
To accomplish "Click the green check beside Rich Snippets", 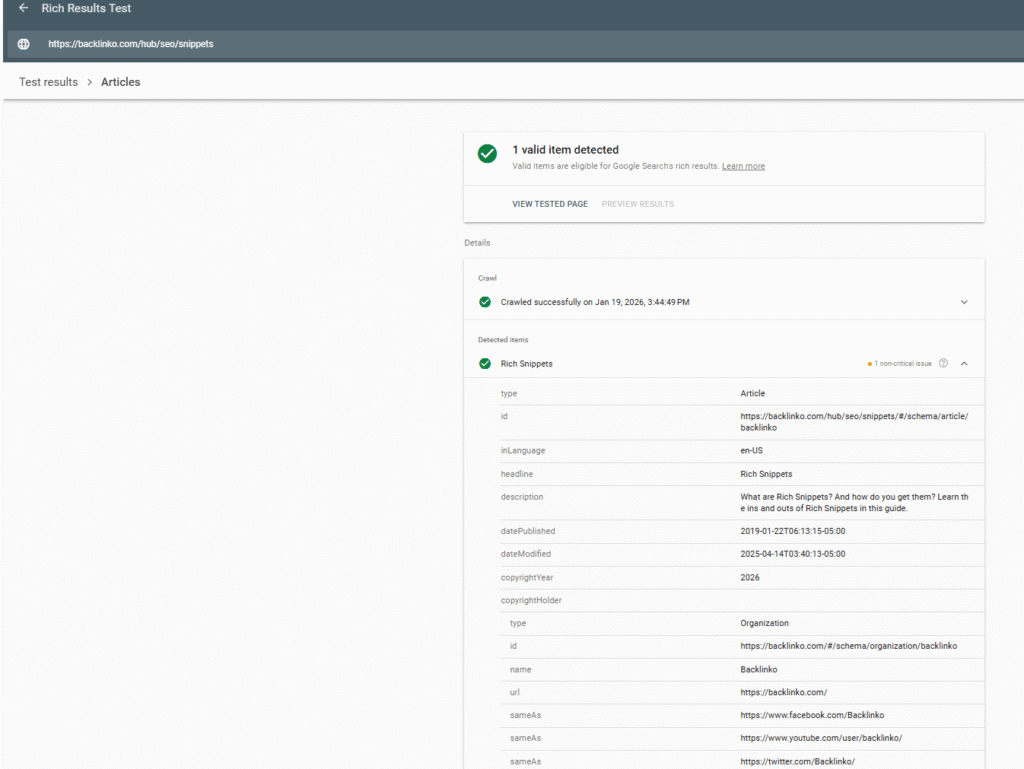I will point(485,364).
